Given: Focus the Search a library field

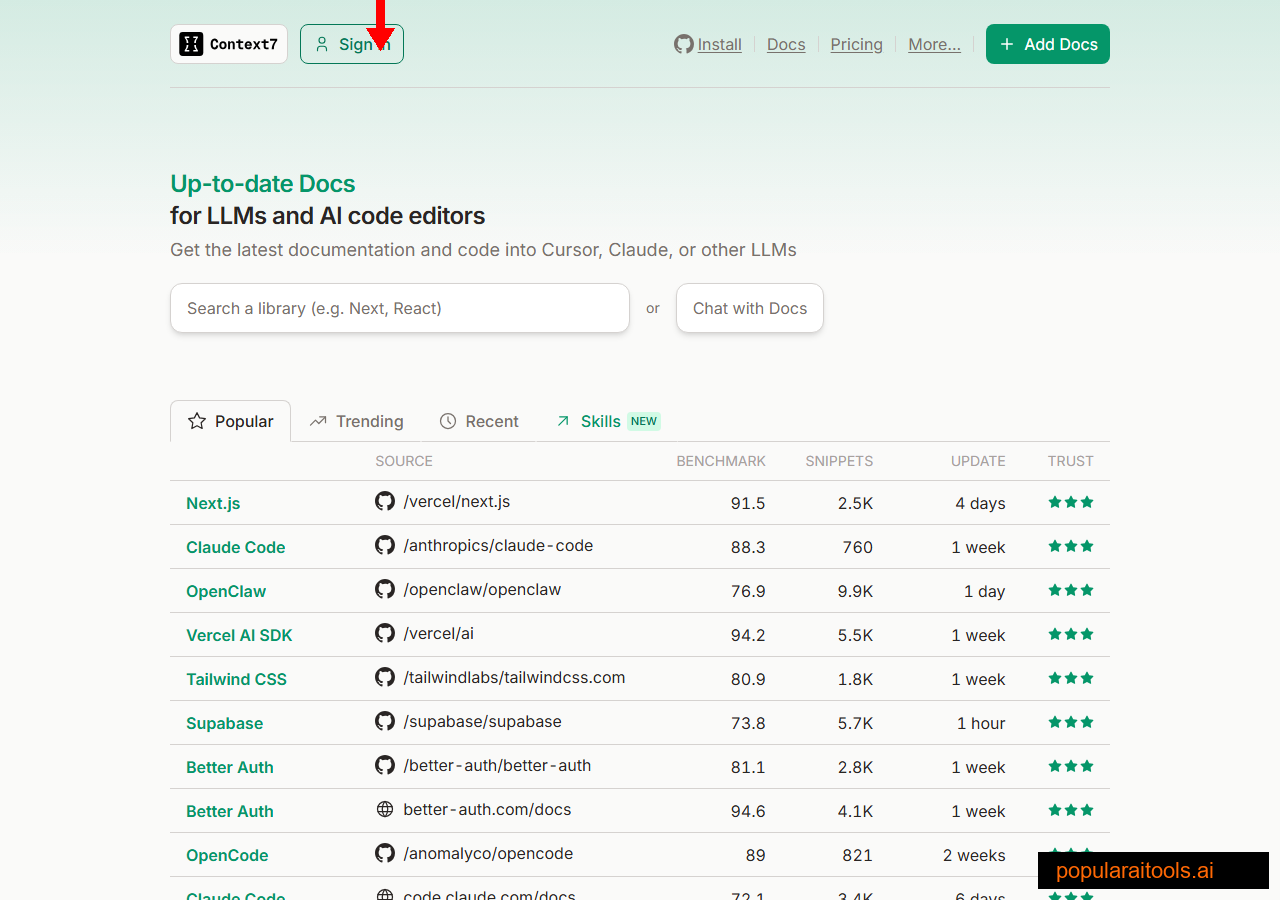Looking at the screenshot, I should pyautogui.click(x=399, y=308).
